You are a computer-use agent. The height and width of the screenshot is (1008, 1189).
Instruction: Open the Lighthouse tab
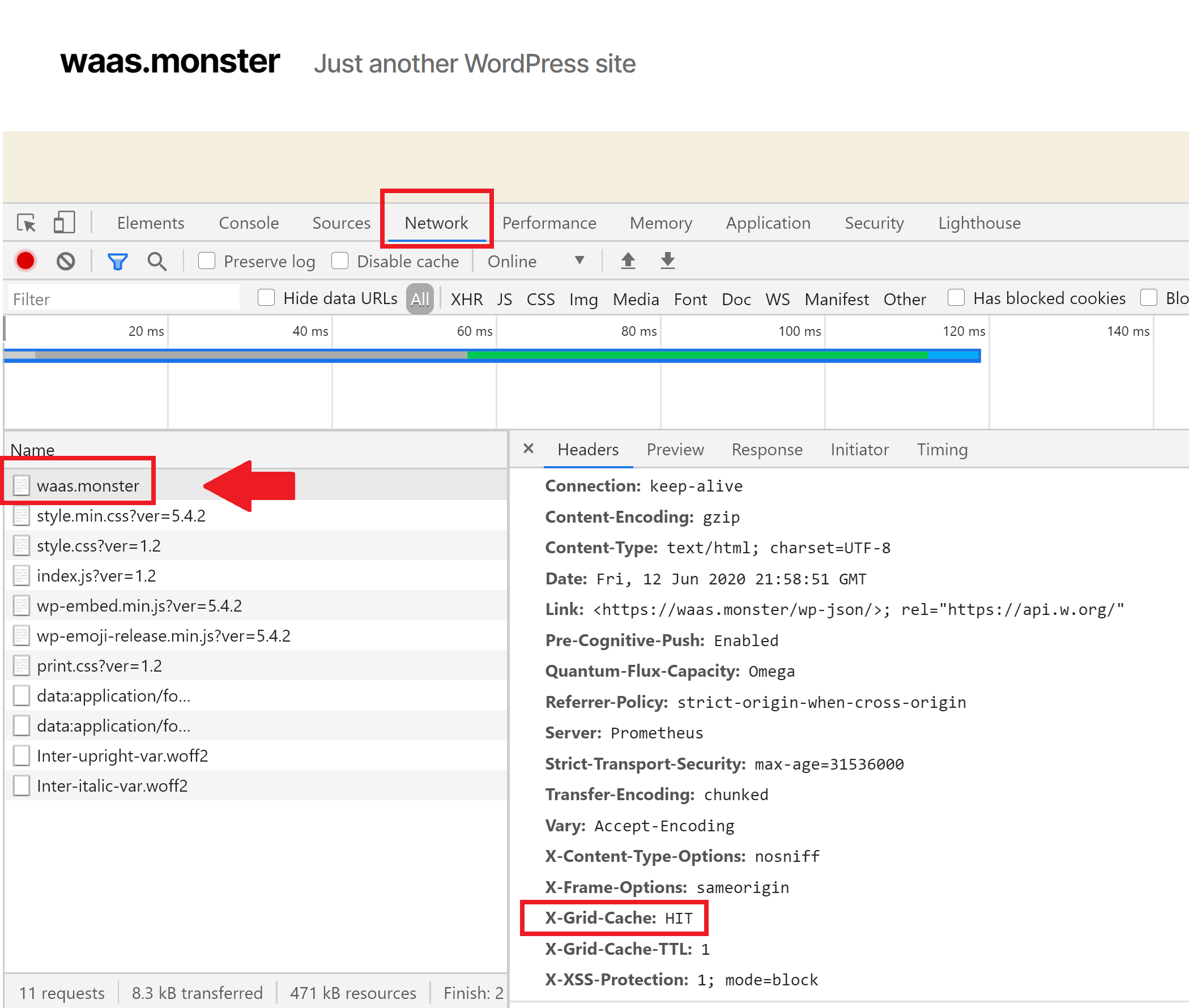click(979, 223)
